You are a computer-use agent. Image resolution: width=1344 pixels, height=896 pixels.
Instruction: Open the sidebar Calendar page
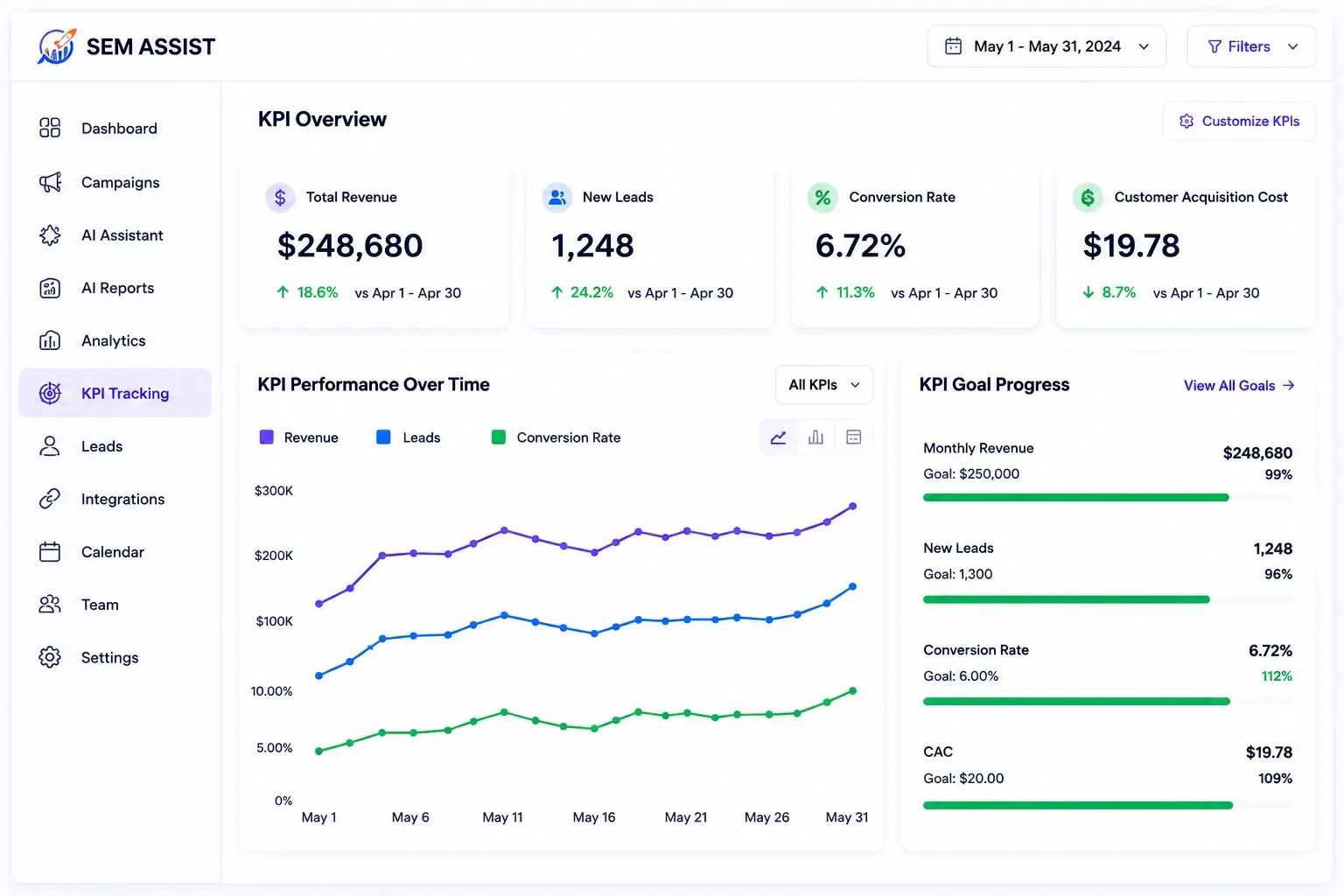115,551
